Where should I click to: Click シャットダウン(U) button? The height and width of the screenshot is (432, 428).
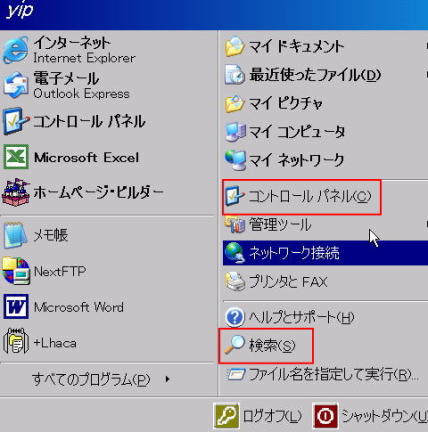coord(370,416)
